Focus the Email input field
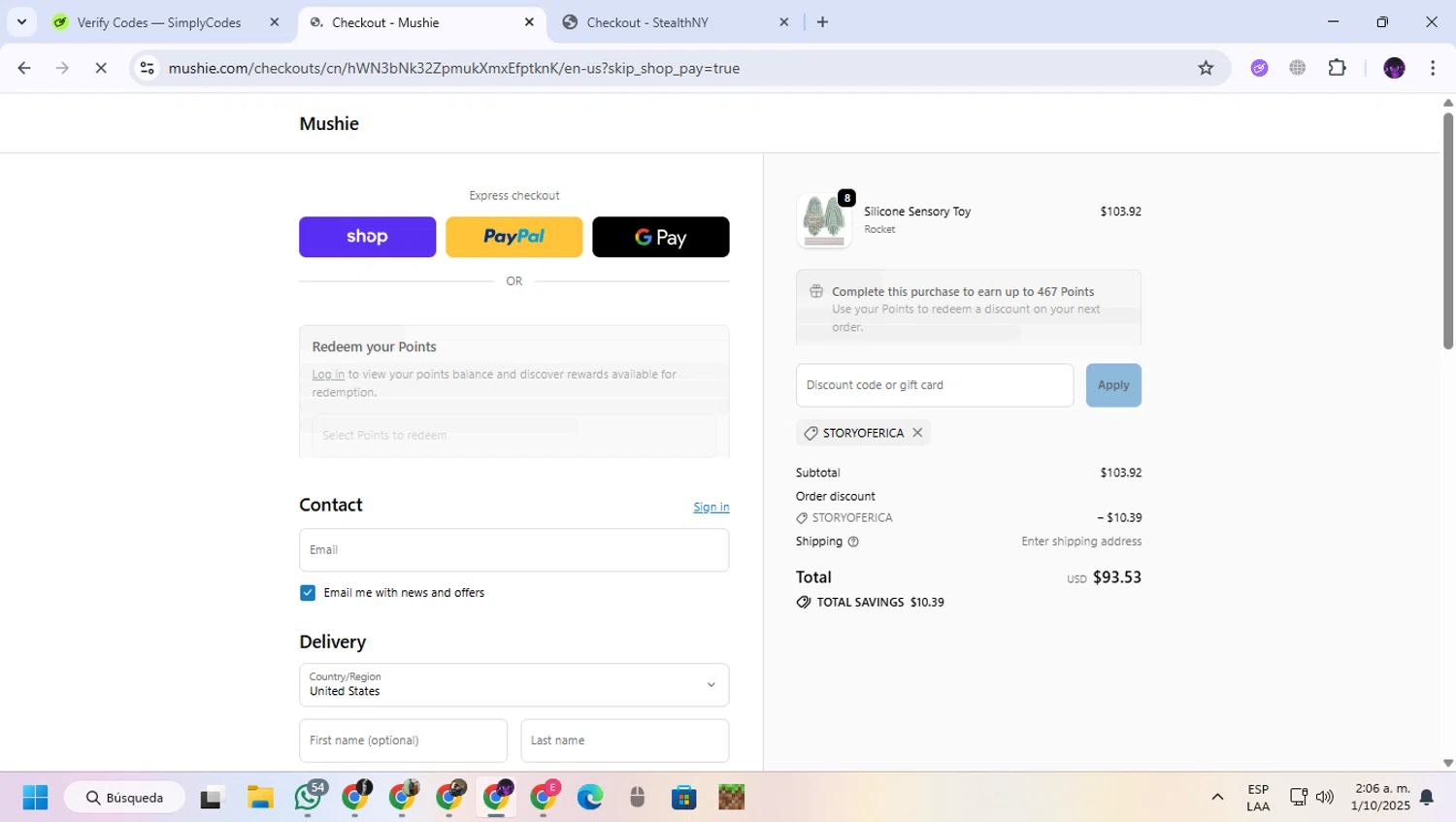 click(x=513, y=550)
